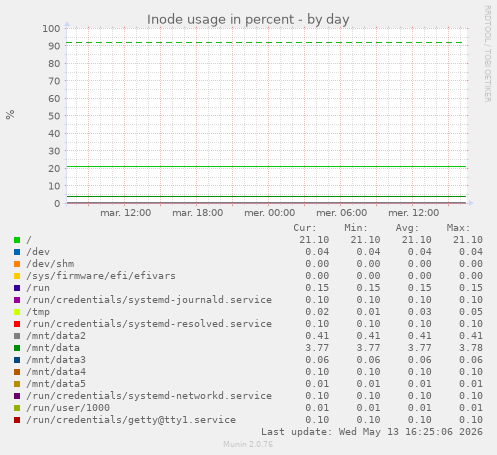Click the /dev/shm legend label
The width and height of the screenshot is (497, 455).
click(x=50, y=264)
